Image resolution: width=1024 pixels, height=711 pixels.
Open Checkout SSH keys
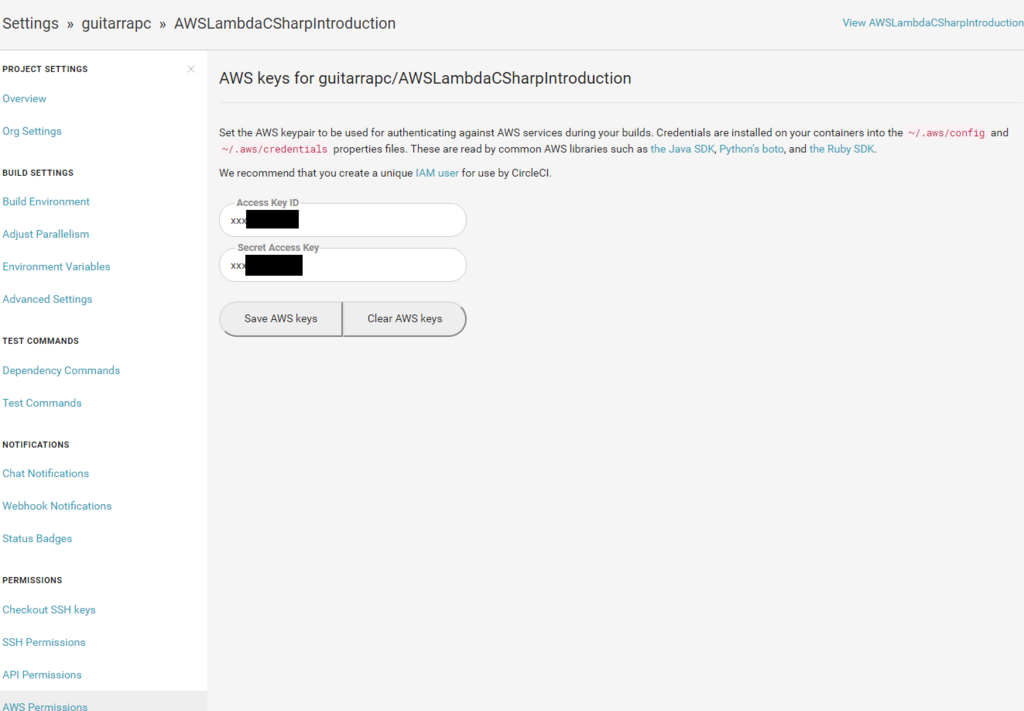49,610
